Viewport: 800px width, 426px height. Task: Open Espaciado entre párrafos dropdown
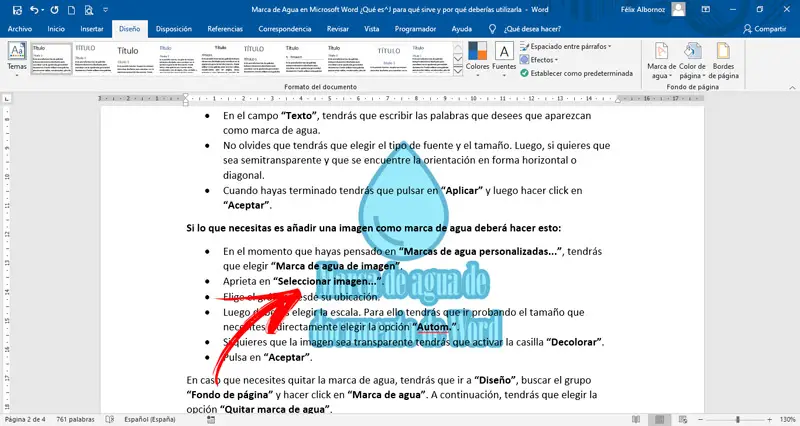[x=565, y=46]
